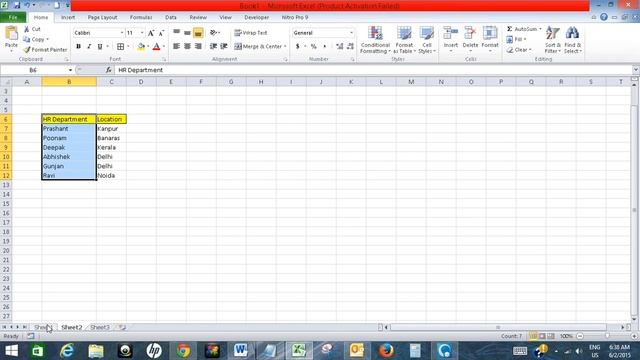Click the Cut scissors icon
Viewport: 640px width, 360px height.
coord(27,29)
